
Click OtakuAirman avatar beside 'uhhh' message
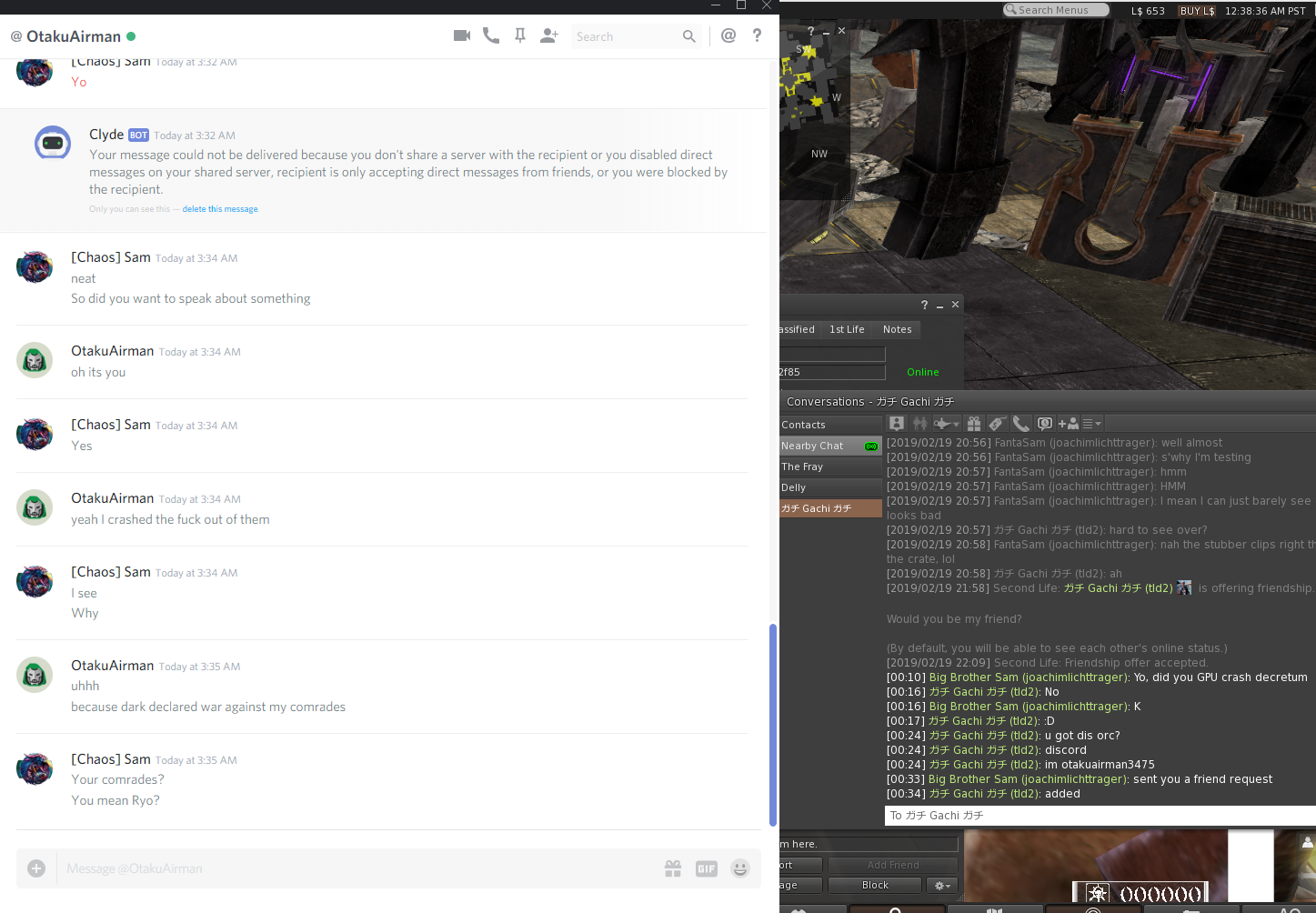pos(35,675)
